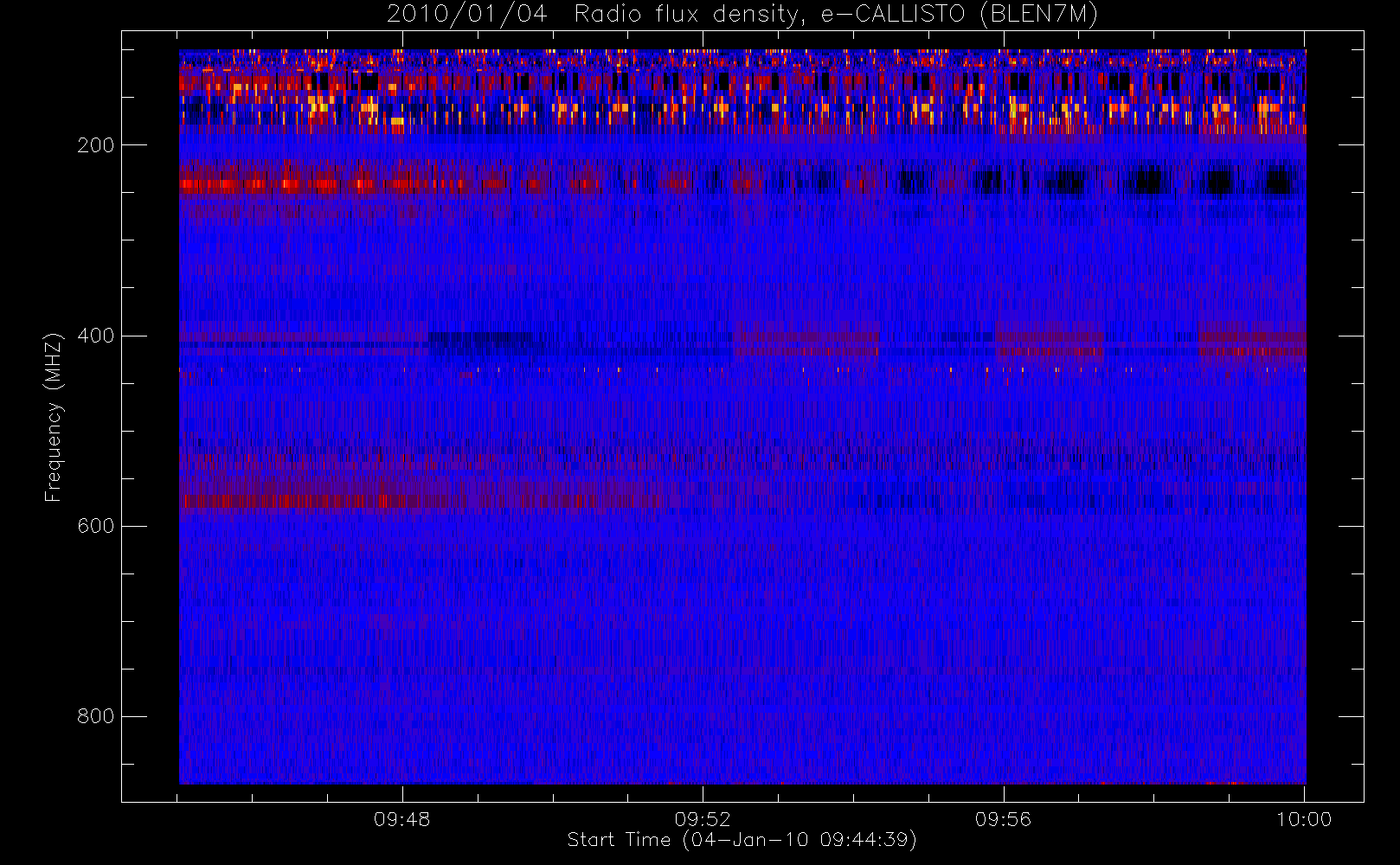Click the date "2010/01/04" in the title
Screen dimensions: 1400x865
pos(467,15)
